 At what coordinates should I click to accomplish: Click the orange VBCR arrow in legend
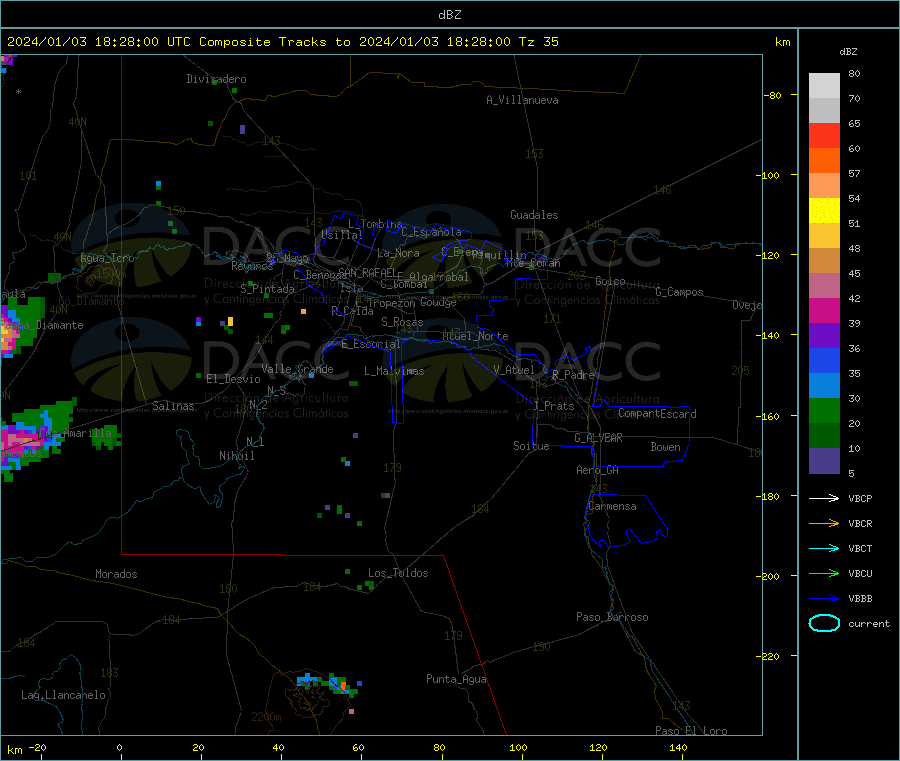point(824,523)
